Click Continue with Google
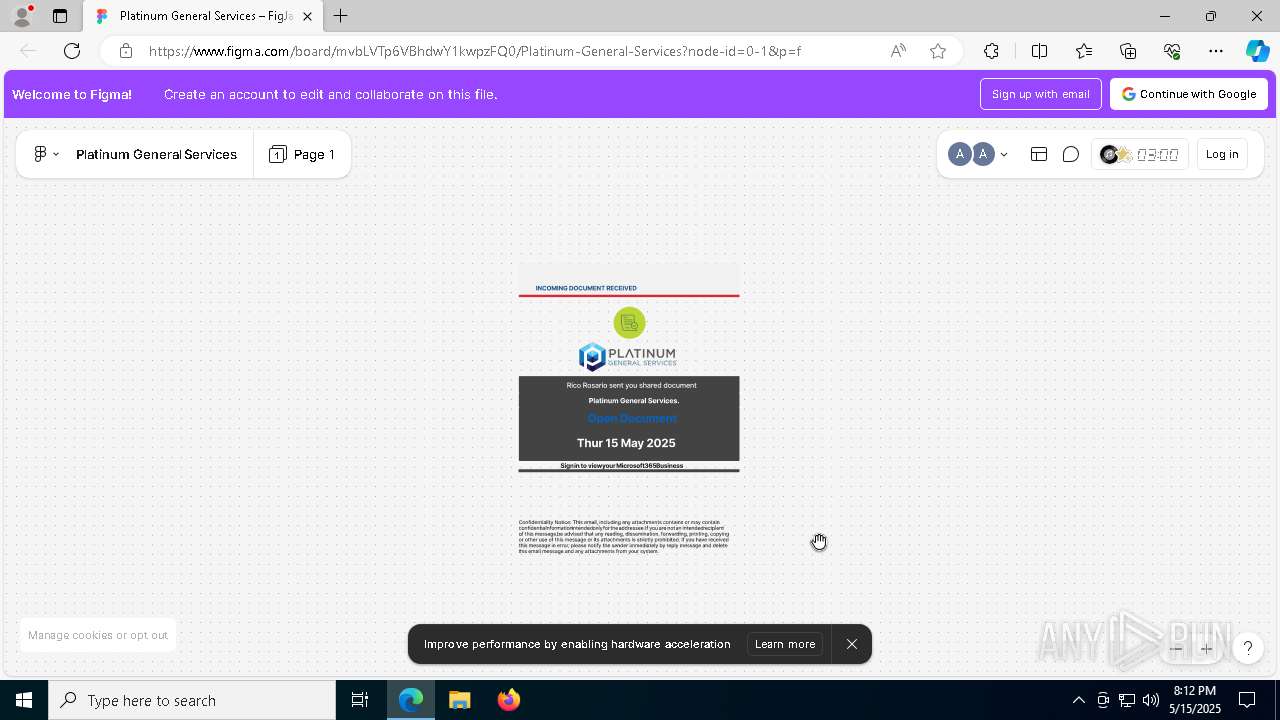 (1189, 94)
